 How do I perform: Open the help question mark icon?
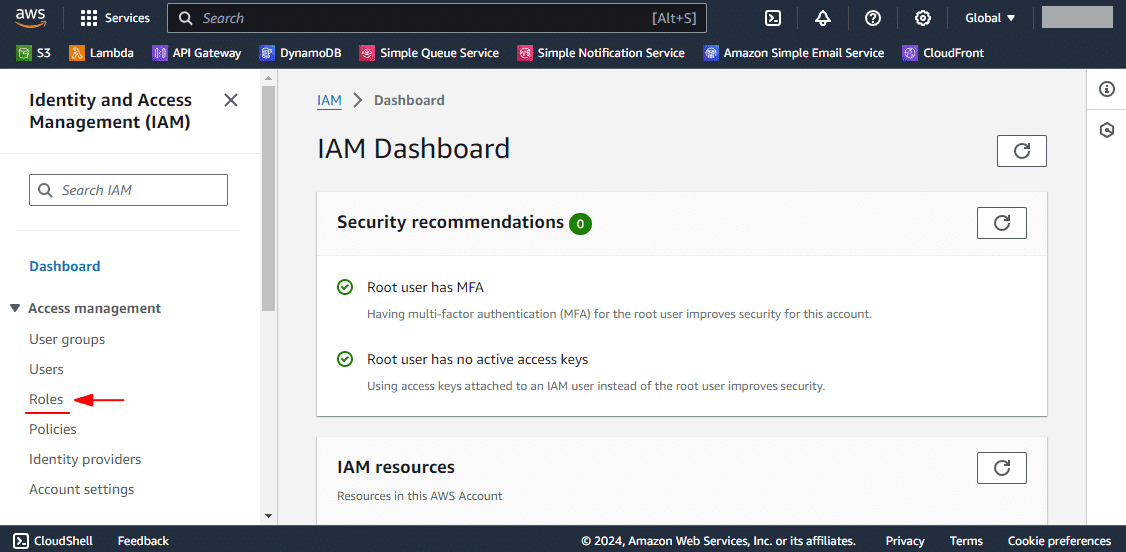click(873, 18)
